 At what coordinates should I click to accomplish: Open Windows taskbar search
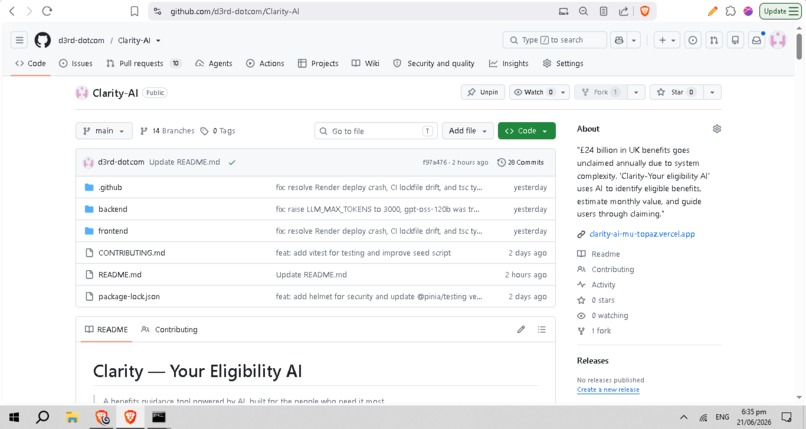click(43, 417)
